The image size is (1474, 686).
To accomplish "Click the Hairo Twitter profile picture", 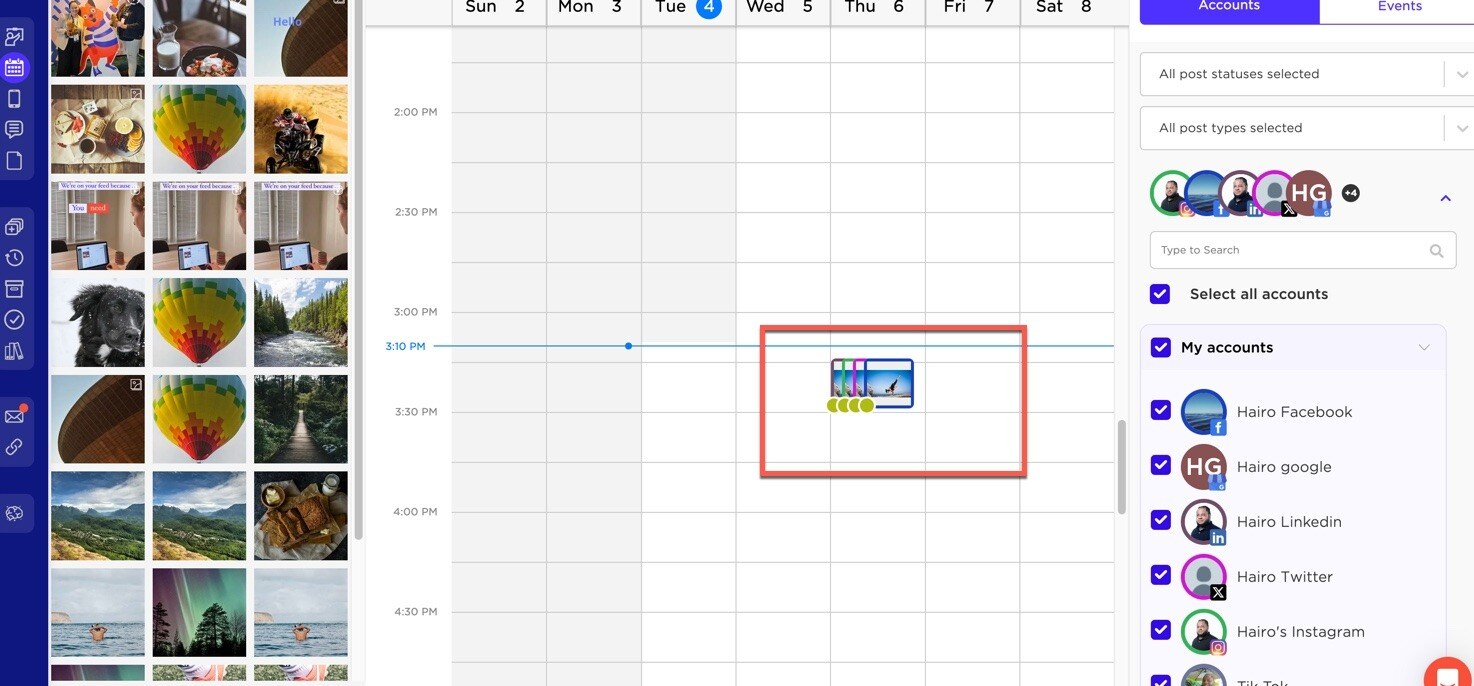I will tap(1203, 577).
